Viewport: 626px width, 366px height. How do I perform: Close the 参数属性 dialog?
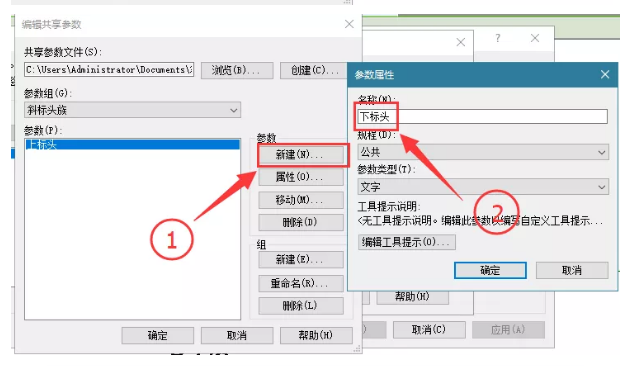pos(605,75)
